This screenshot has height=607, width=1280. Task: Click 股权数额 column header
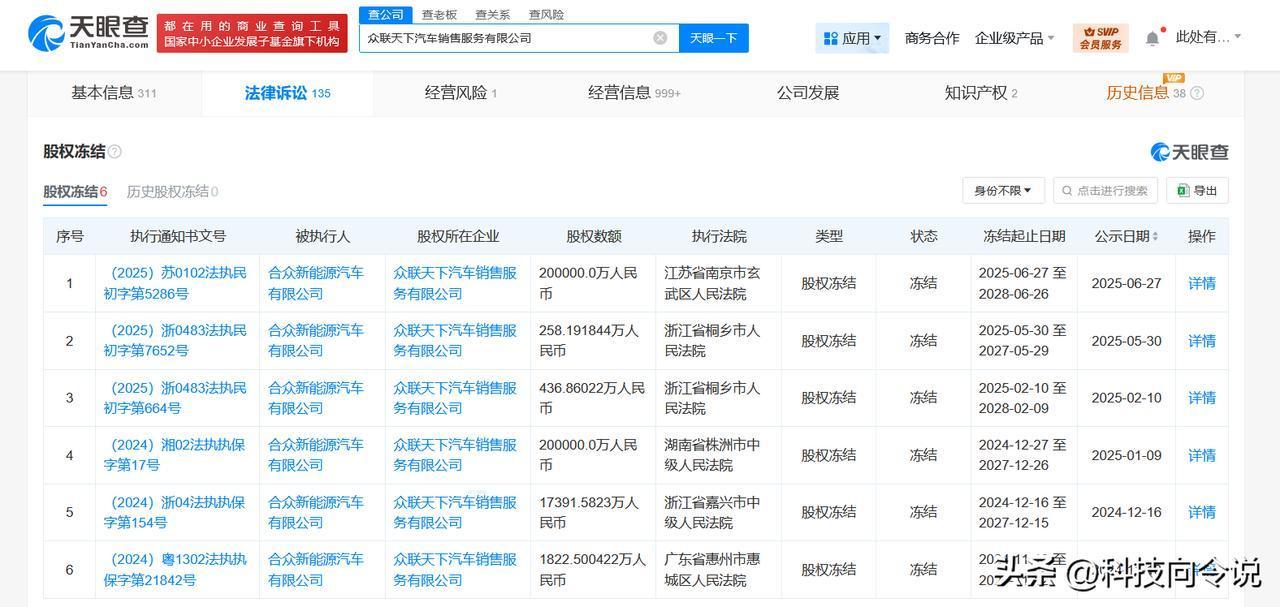coord(594,237)
